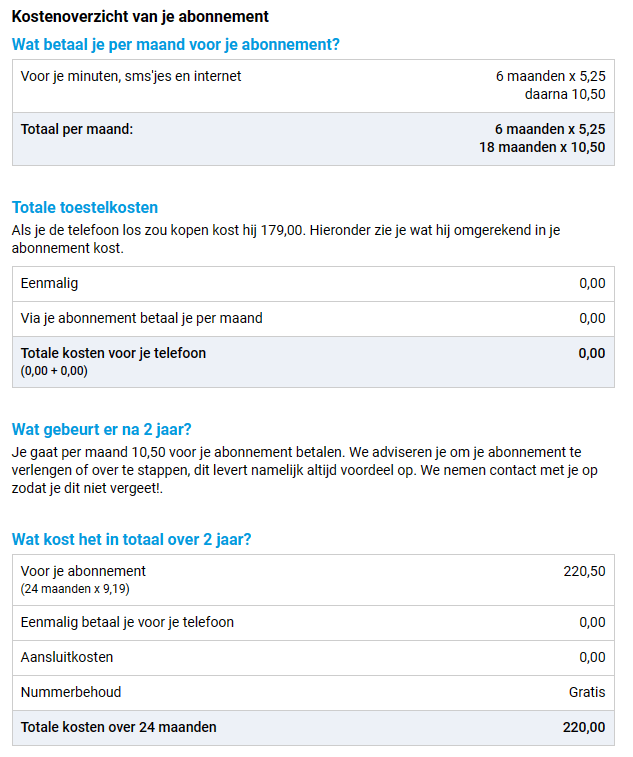Select the 'Aansluitkosten' row label
This screenshot has width=633, height=757.
click(67, 657)
